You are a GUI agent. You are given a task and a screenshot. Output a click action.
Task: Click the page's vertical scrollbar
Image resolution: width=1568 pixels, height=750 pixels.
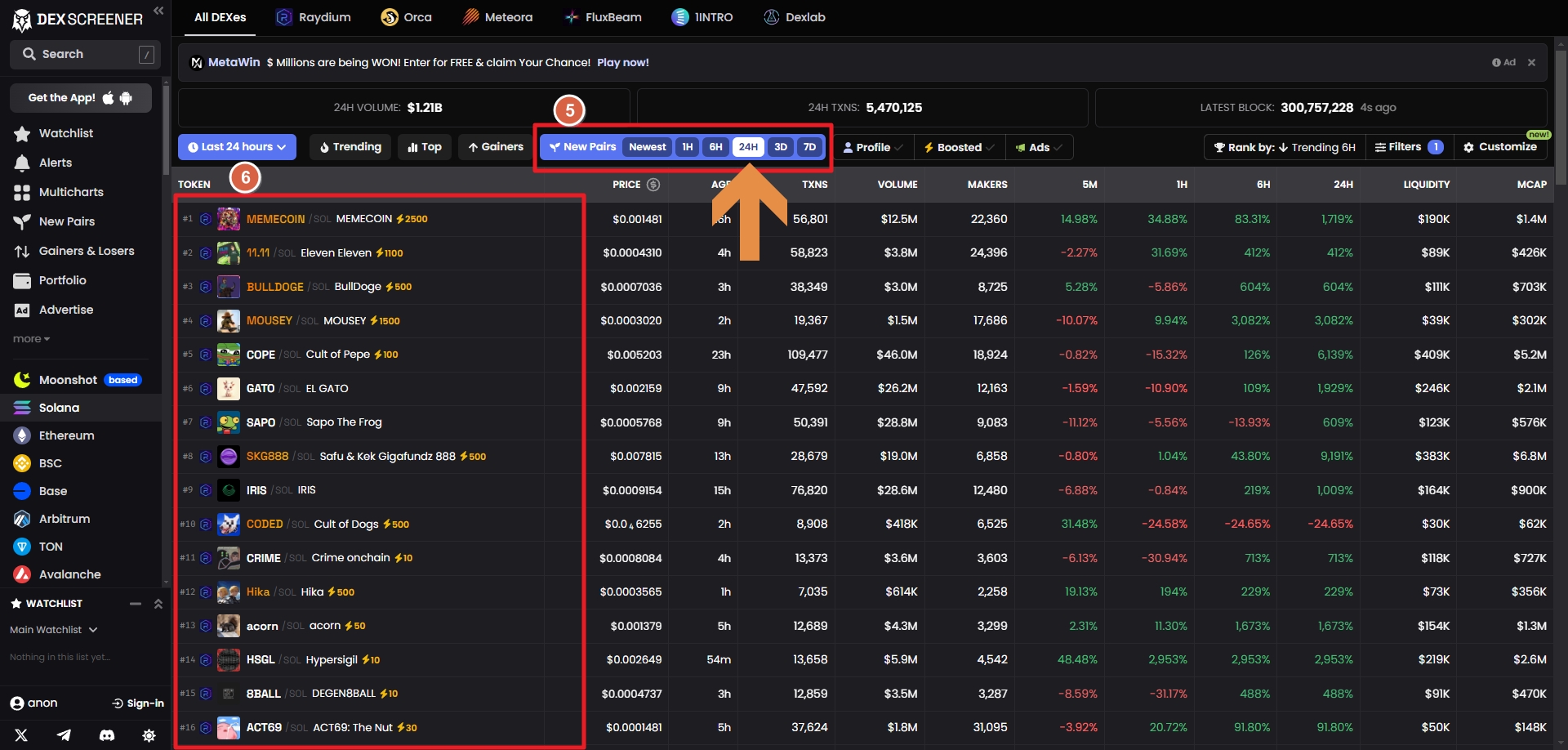tap(1561, 118)
